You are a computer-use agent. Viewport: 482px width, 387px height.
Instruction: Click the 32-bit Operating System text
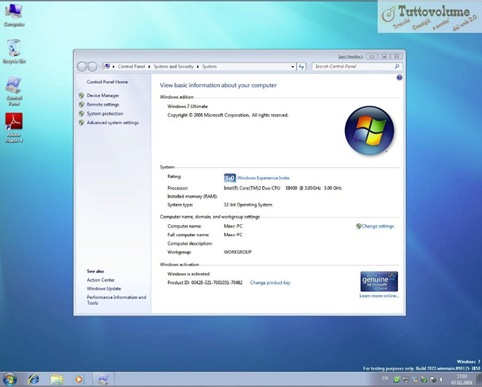[248, 205]
